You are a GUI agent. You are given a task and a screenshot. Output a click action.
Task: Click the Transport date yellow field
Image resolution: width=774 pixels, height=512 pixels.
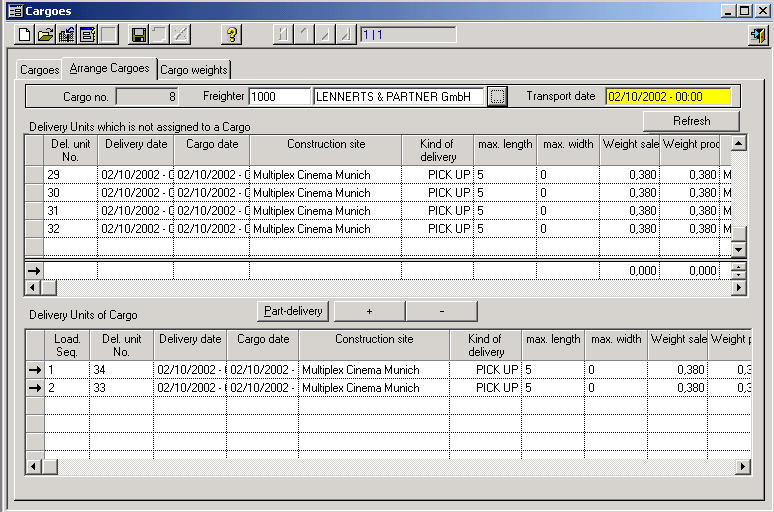667,97
